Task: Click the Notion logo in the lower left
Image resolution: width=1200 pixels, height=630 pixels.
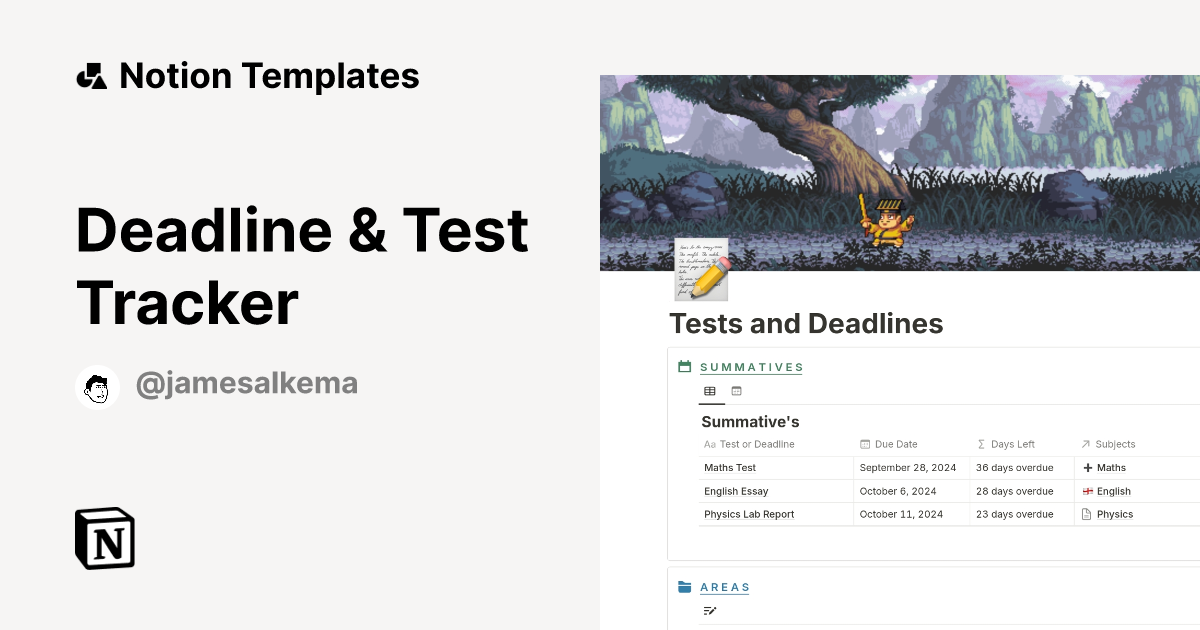Action: click(x=104, y=538)
